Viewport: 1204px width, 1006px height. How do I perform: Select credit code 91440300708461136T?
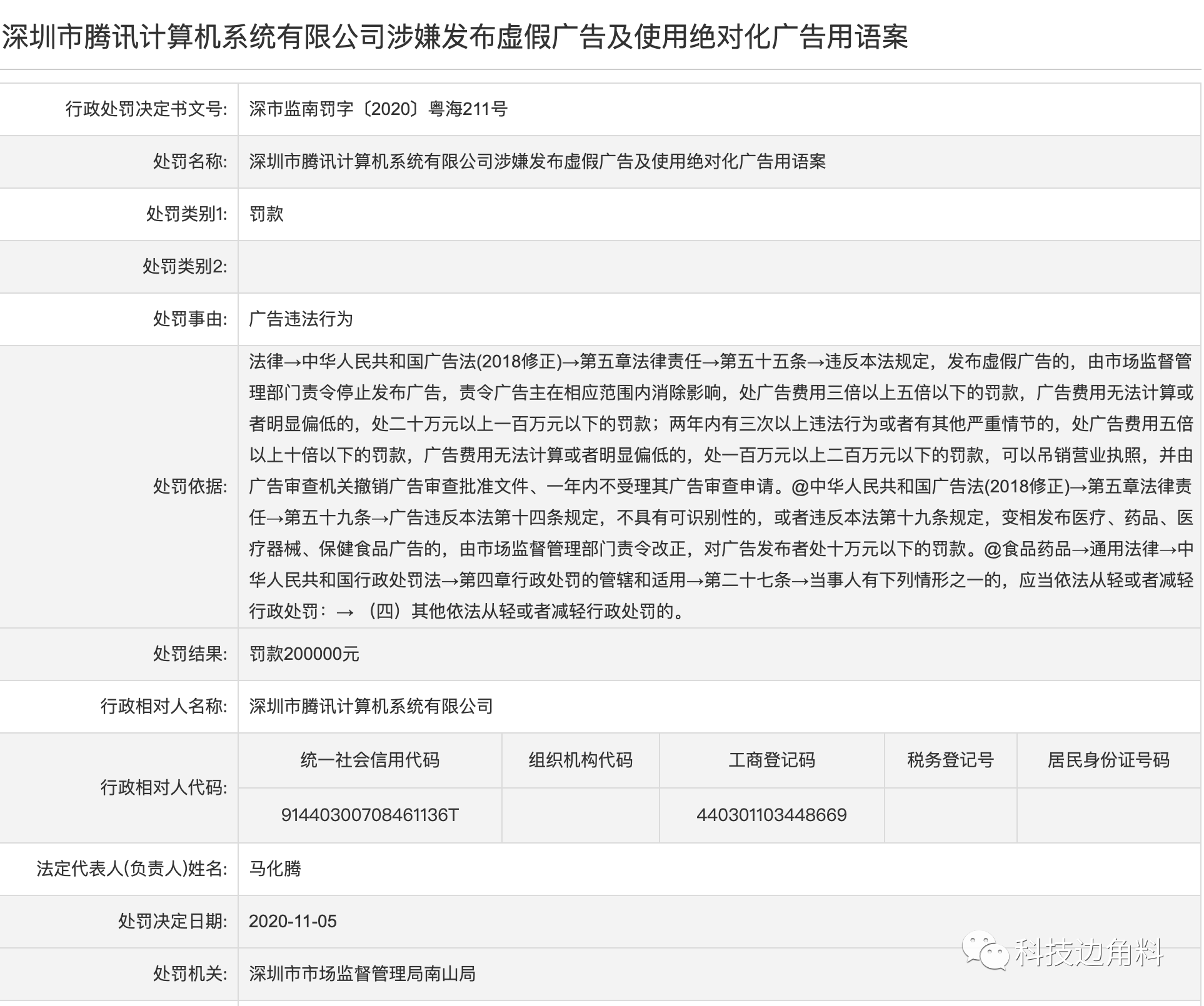(370, 815)
